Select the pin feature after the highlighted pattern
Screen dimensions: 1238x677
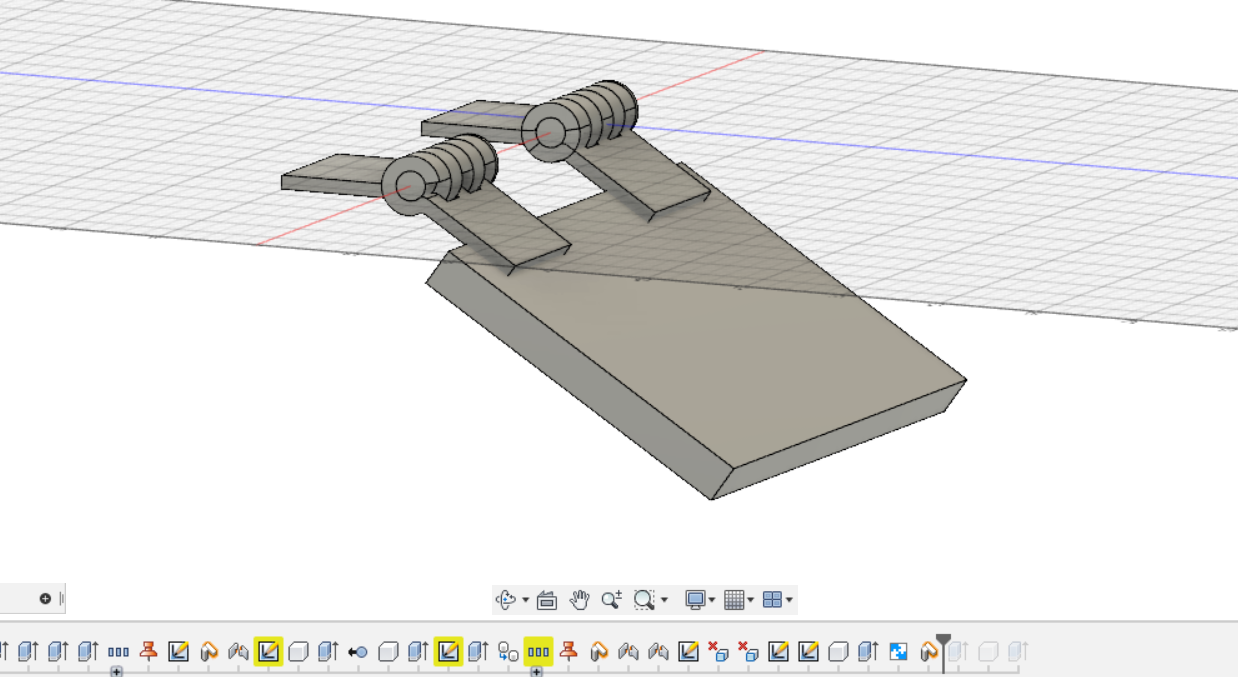click(568, 652)
